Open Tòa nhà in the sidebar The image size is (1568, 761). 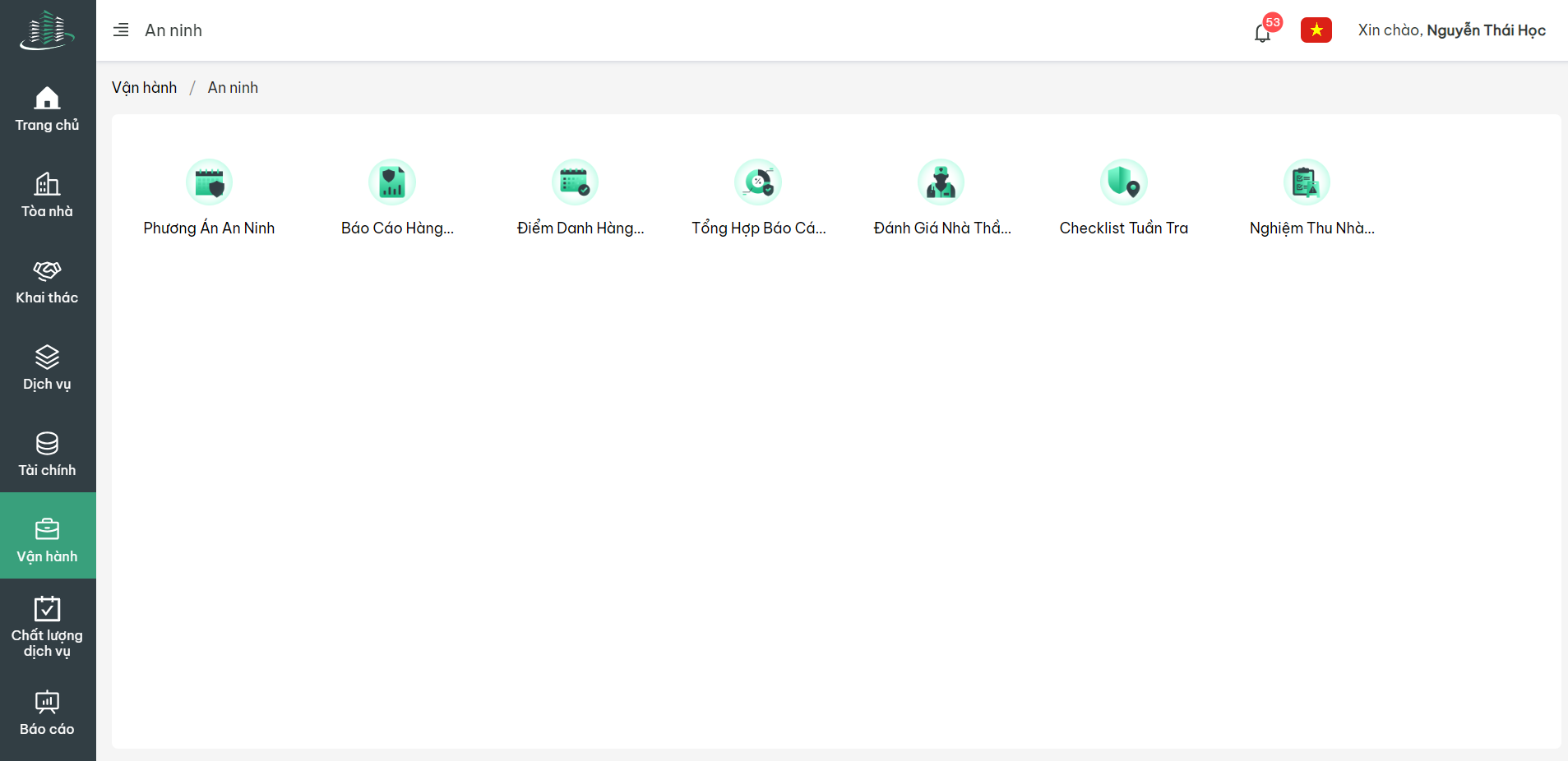click(x=48, y=195)
